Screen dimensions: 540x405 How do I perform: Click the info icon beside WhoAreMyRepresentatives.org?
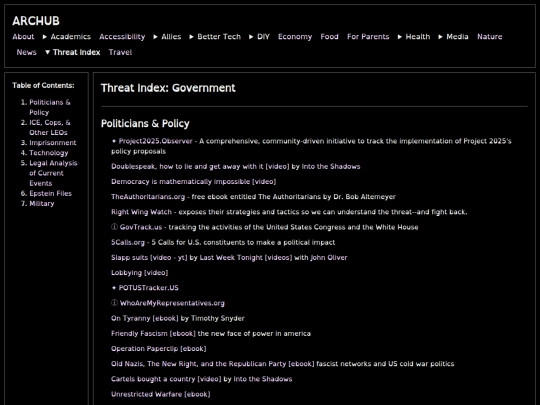[x=114, y=303]
